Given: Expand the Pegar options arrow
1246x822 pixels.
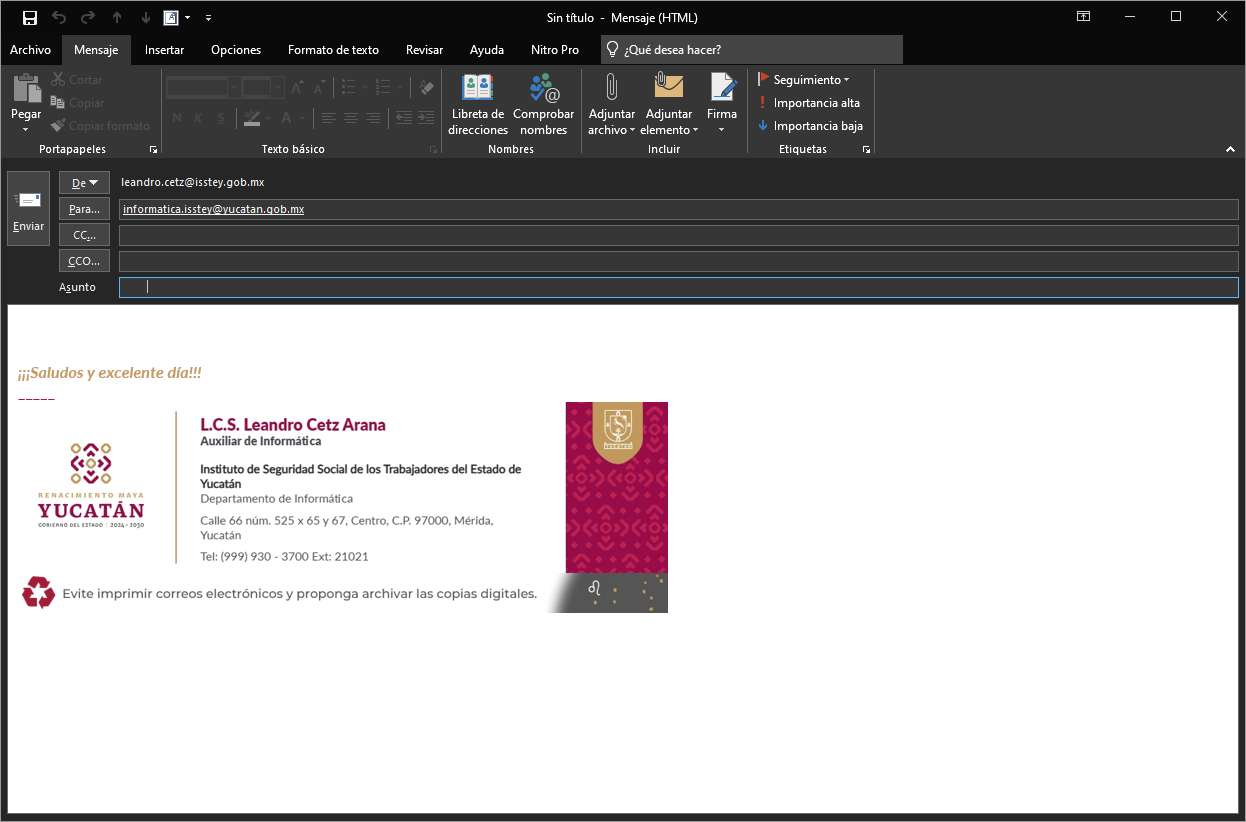Looking at the screenshot, I should click(x=26, y=129).
